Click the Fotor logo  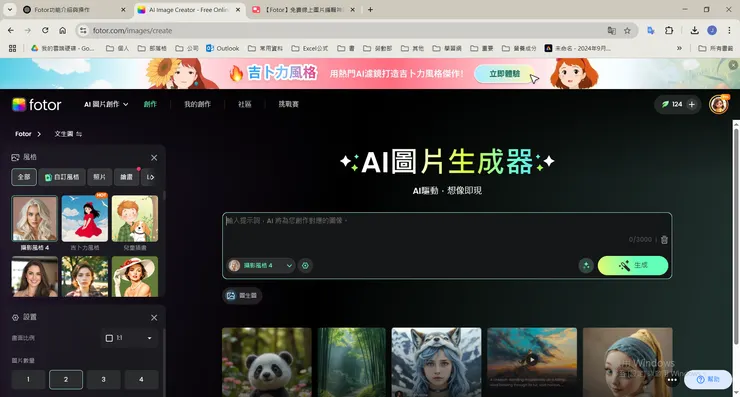coord(37,104)
